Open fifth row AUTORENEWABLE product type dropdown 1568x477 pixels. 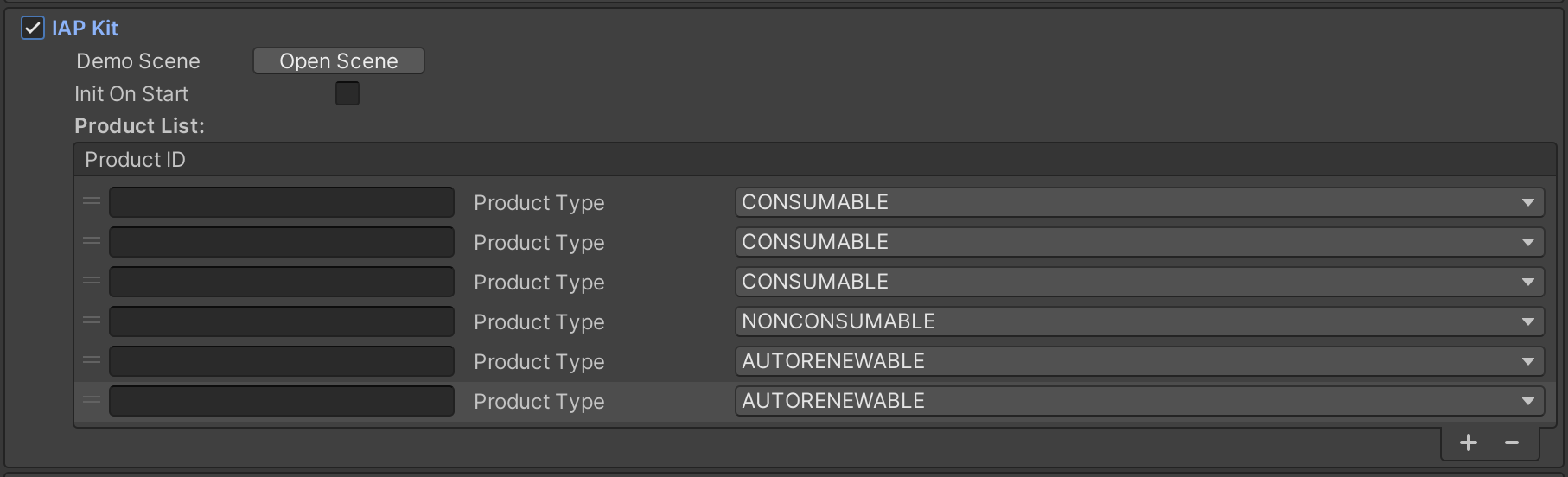point(1138,361)
